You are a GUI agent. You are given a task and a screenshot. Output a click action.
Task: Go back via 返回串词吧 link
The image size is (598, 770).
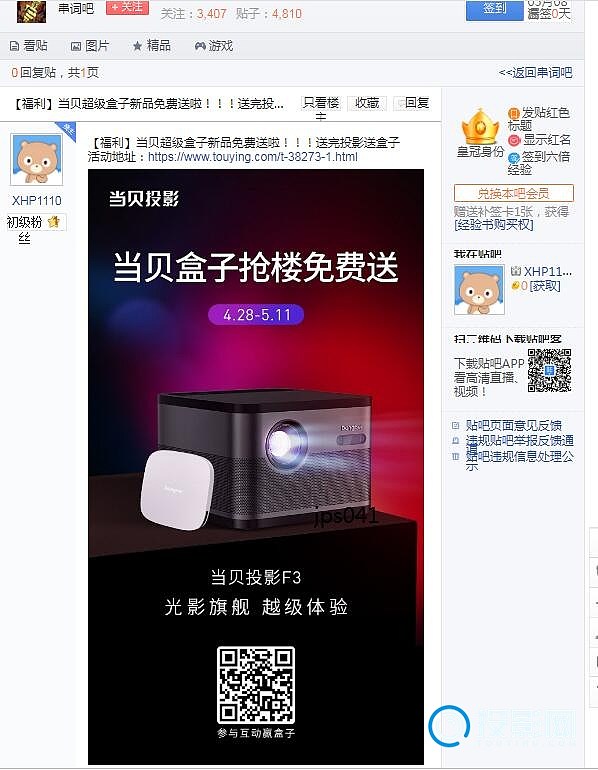(536, 73)
